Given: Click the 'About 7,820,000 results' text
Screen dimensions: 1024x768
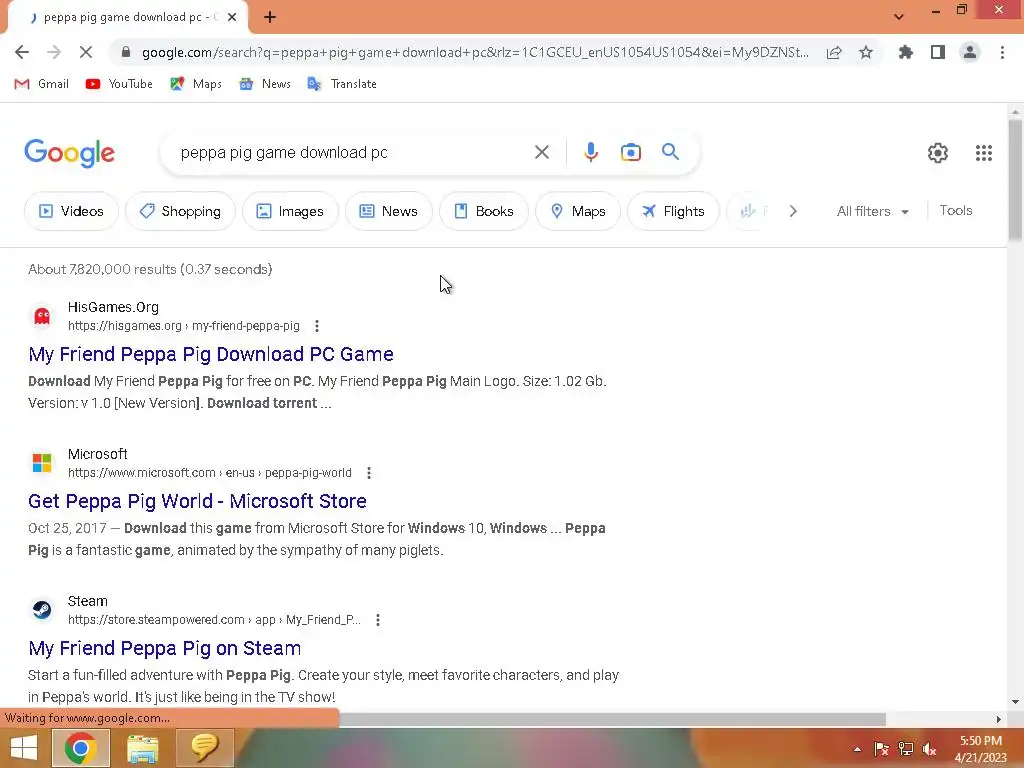Looking at the screenshot, I should 150,269.
